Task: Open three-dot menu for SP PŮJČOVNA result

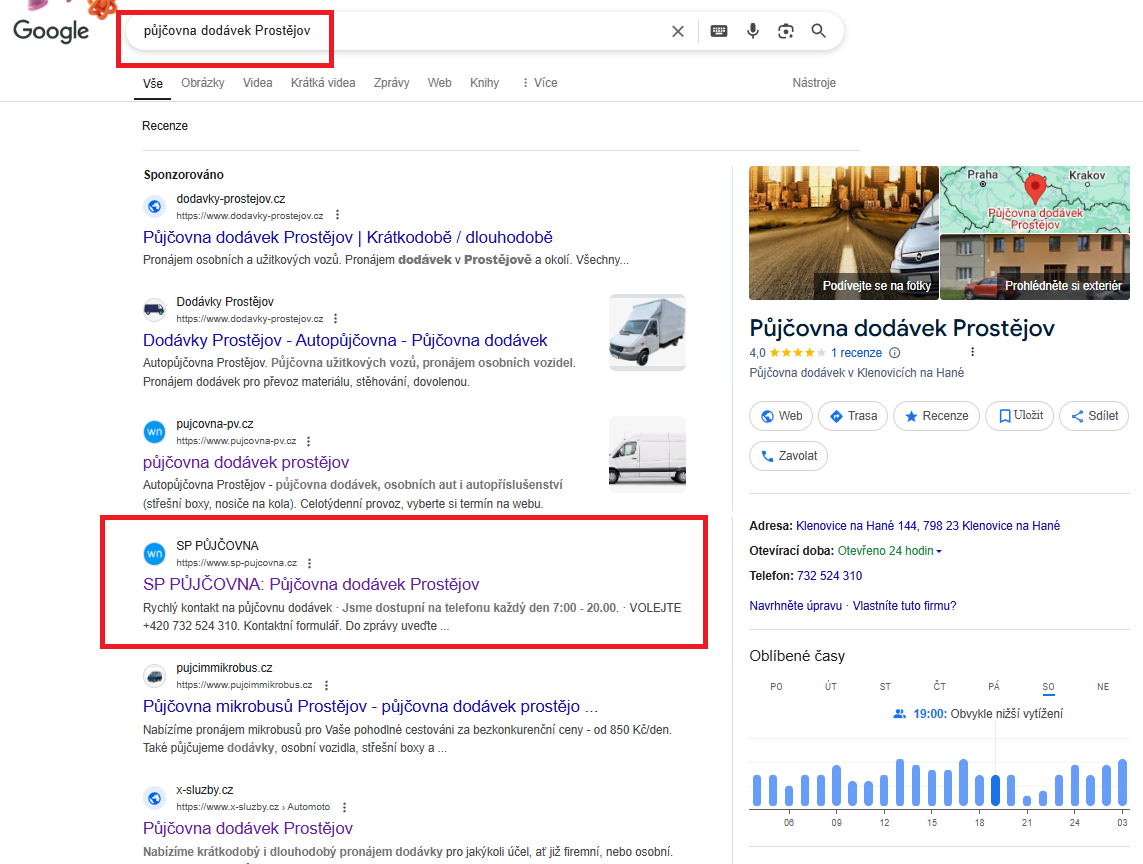Action: coord(310,563)
